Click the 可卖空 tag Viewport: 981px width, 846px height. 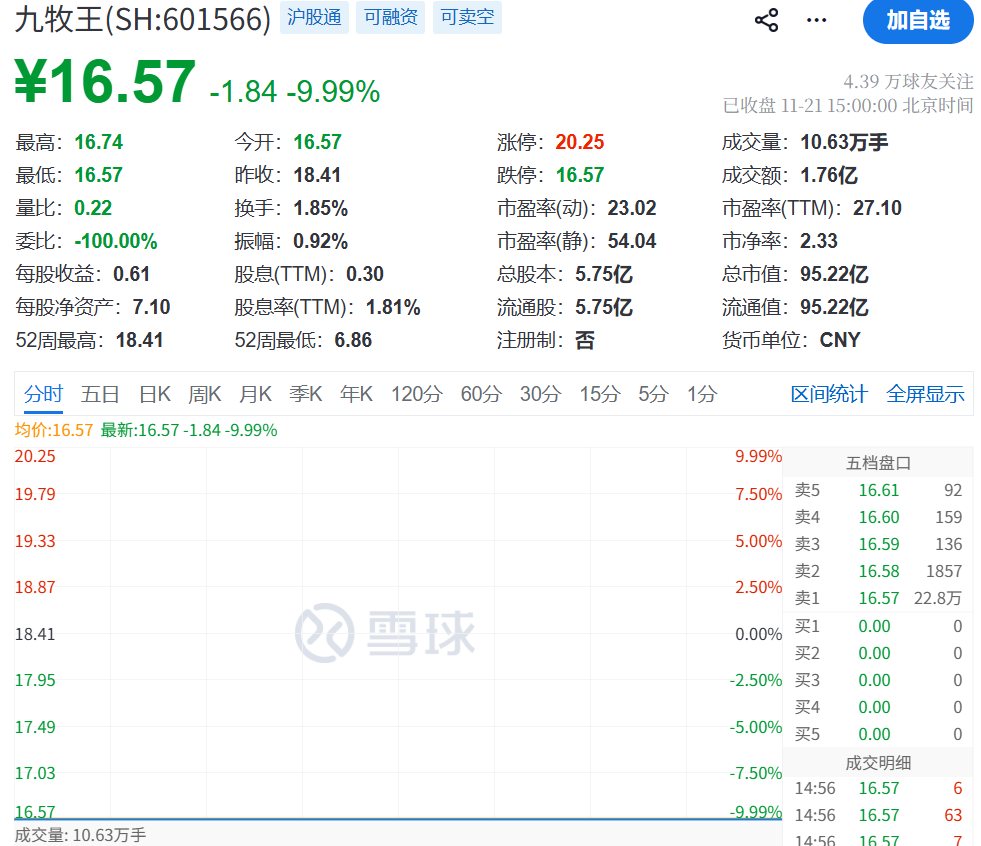click(x=467, y=18)
